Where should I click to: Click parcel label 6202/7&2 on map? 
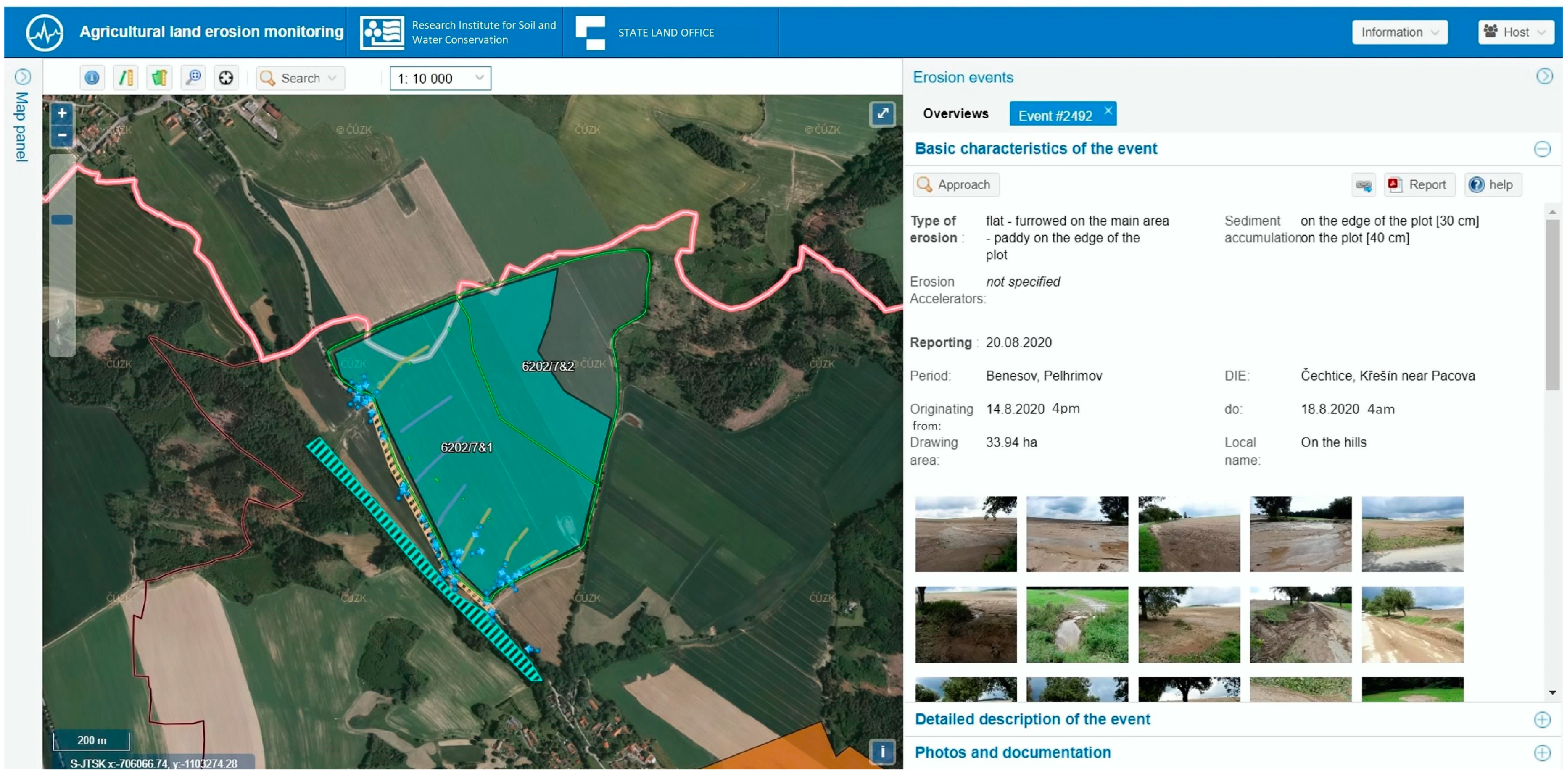point(547,366)
